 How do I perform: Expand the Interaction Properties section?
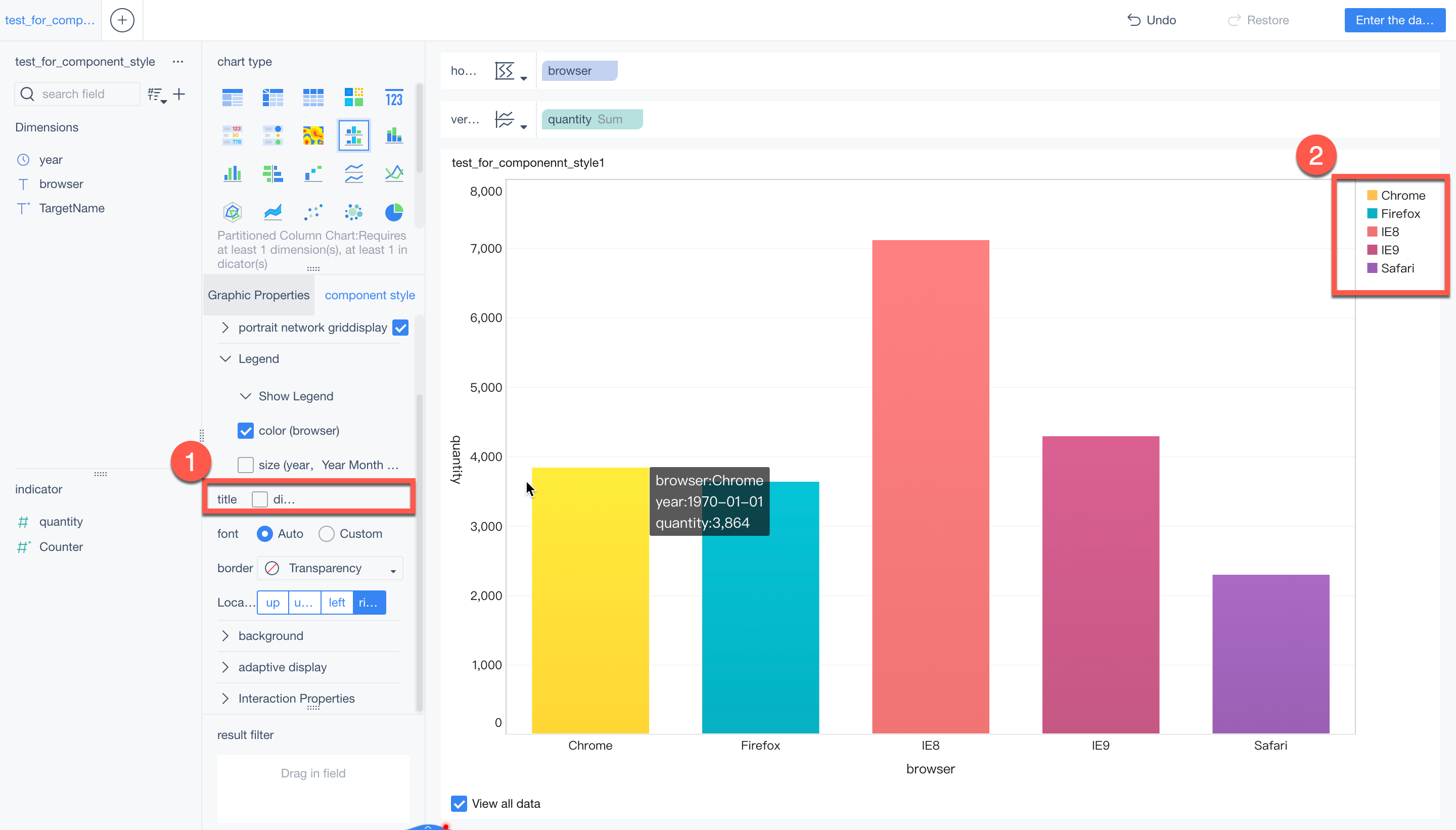[225, 698]
